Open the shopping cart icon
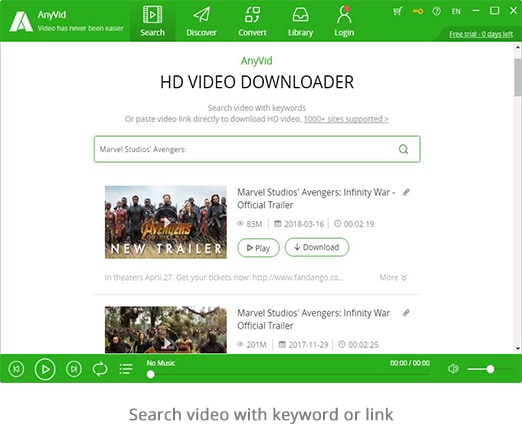522x424 pixels. 397,11
